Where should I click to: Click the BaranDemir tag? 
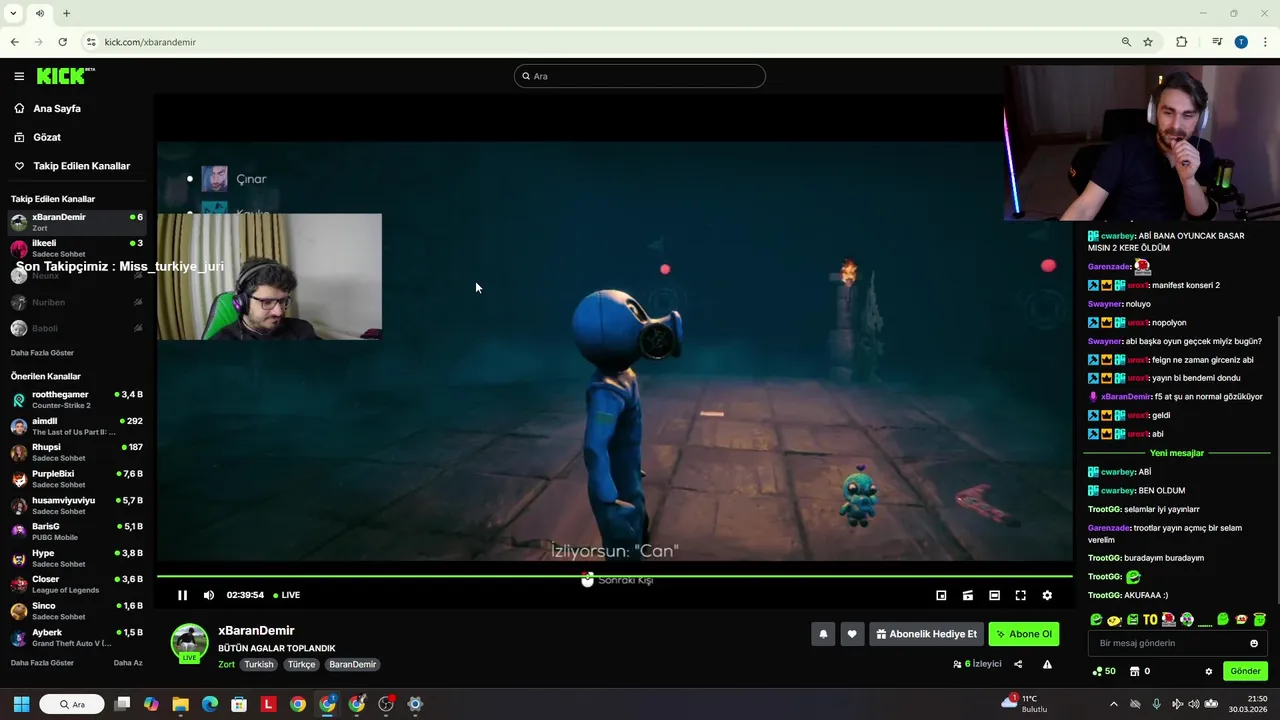pos(352,664)
